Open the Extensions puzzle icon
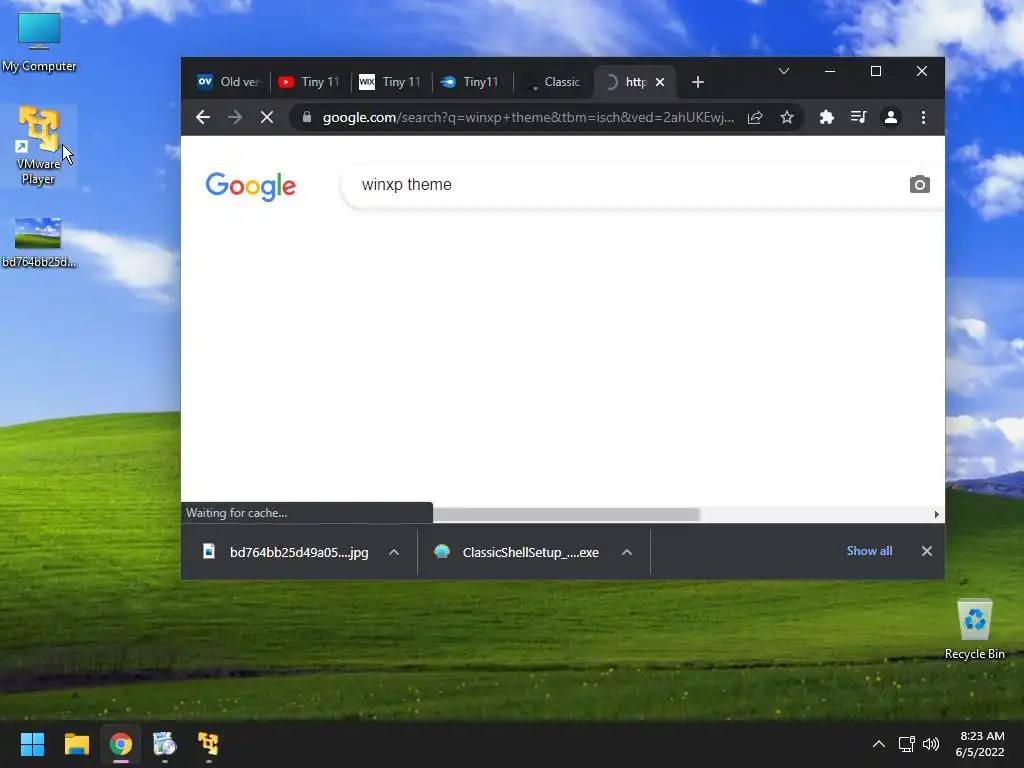 827,118
